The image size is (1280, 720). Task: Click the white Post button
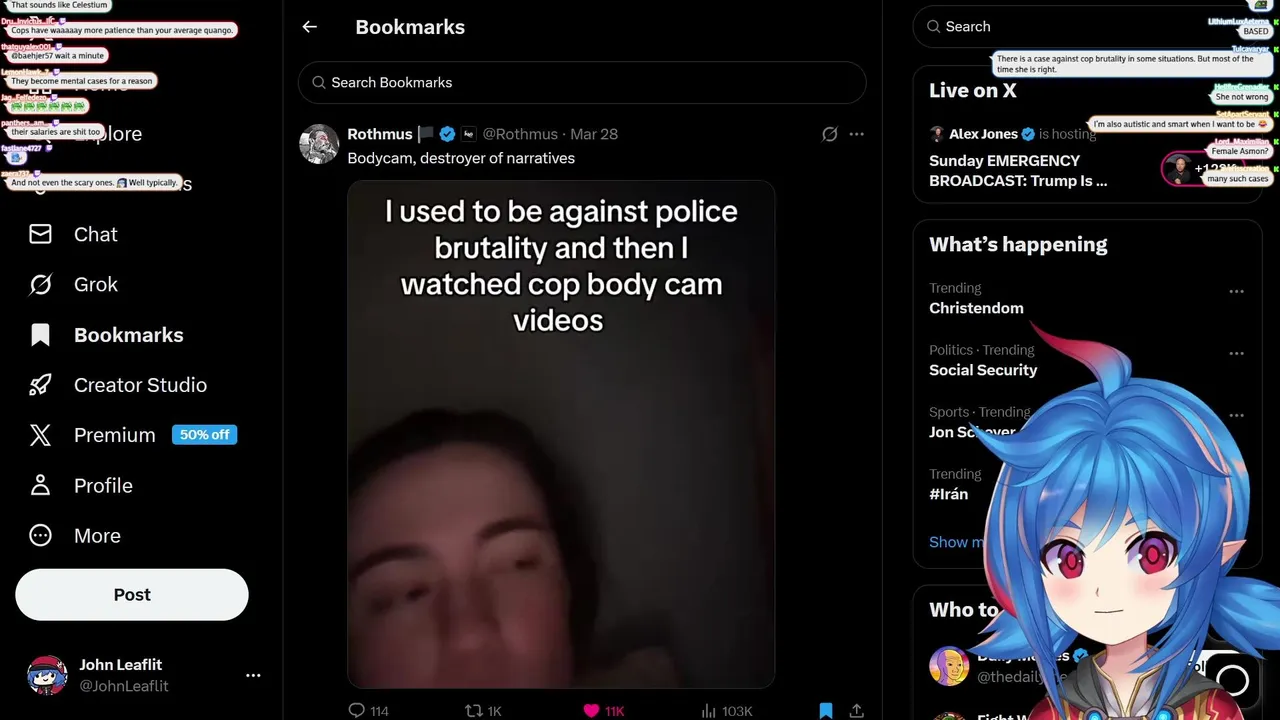(132, 595)
